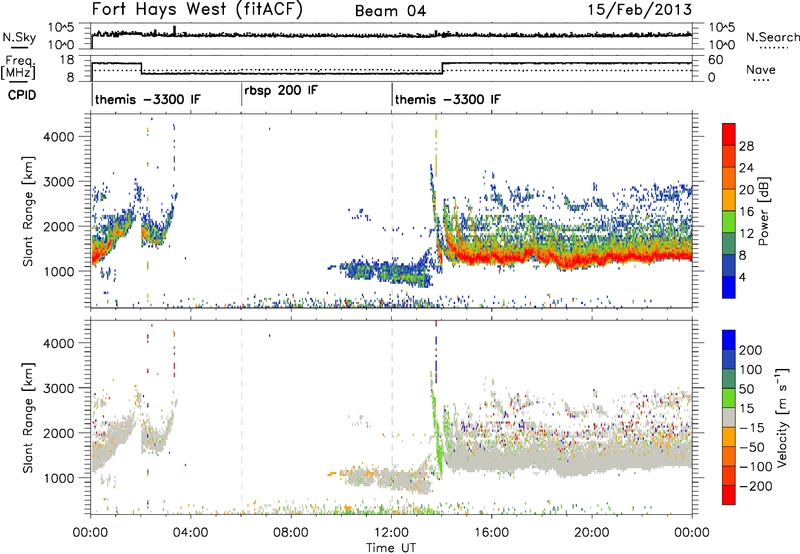Click the '08:00' time tick label
The image size is (800, 554).
[291, 533]
